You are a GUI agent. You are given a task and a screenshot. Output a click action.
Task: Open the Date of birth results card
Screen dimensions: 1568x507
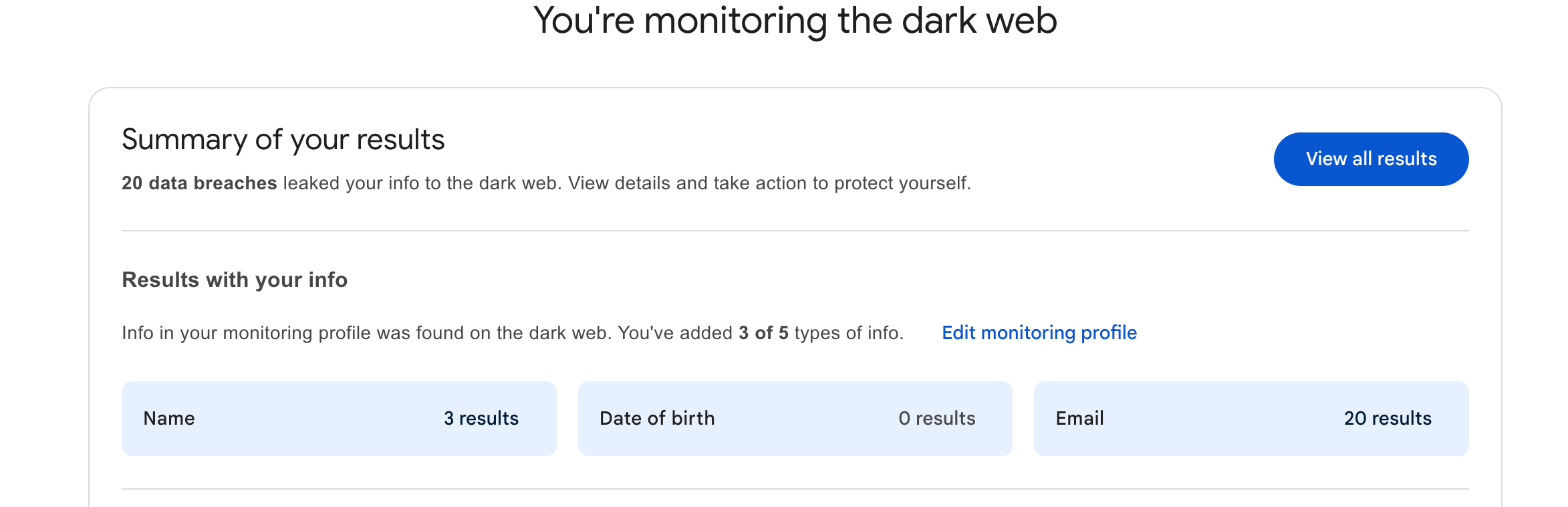tap(795, 419)
